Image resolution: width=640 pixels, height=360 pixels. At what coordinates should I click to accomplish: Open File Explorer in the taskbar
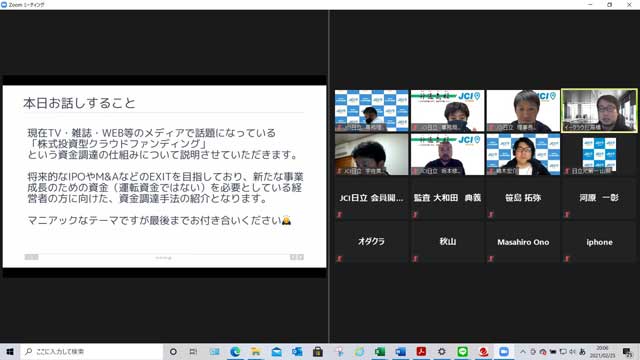(256, 351)
